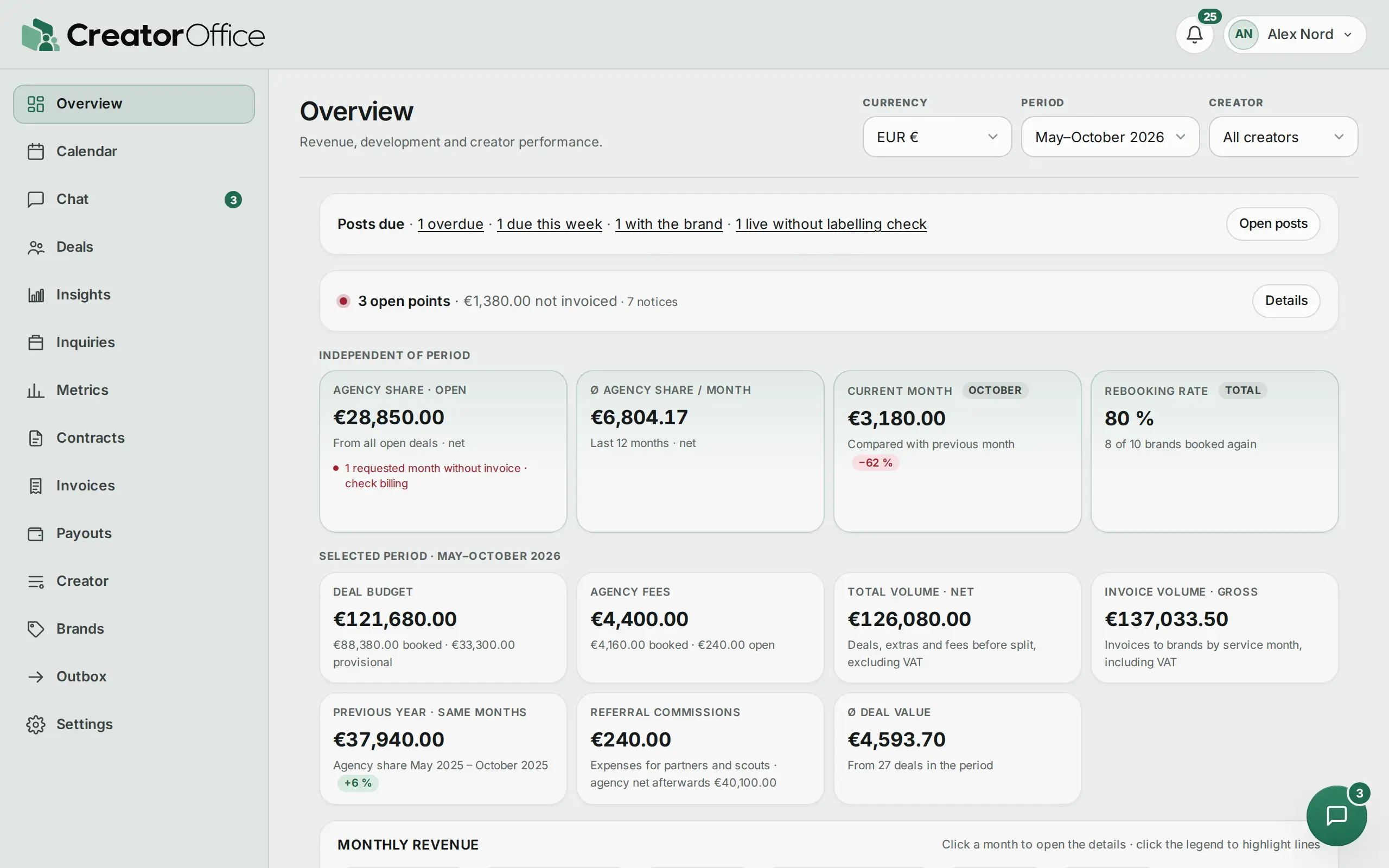Go to Calendar in the sidebar
Screen dimensions: 1389x868
coord(133,151)
